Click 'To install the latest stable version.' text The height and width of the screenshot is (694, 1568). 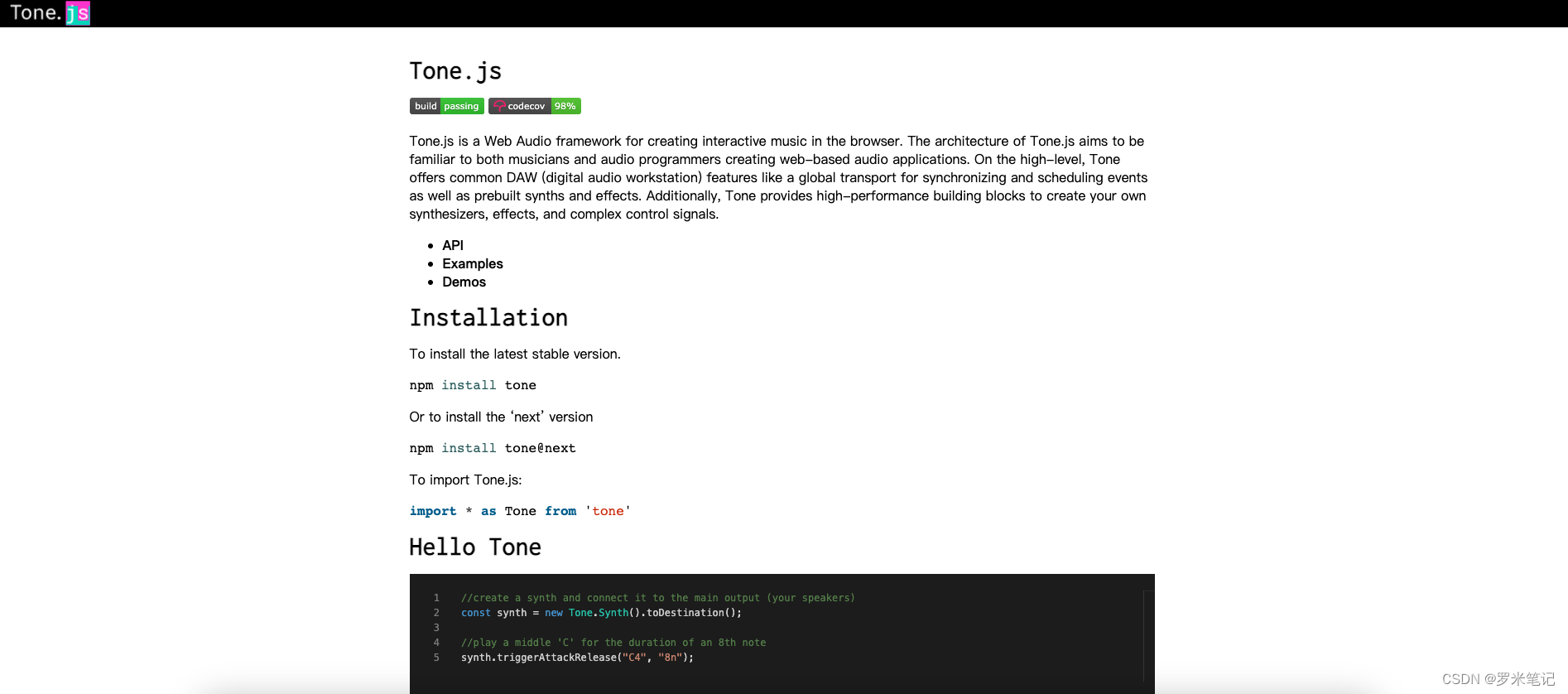515,354
